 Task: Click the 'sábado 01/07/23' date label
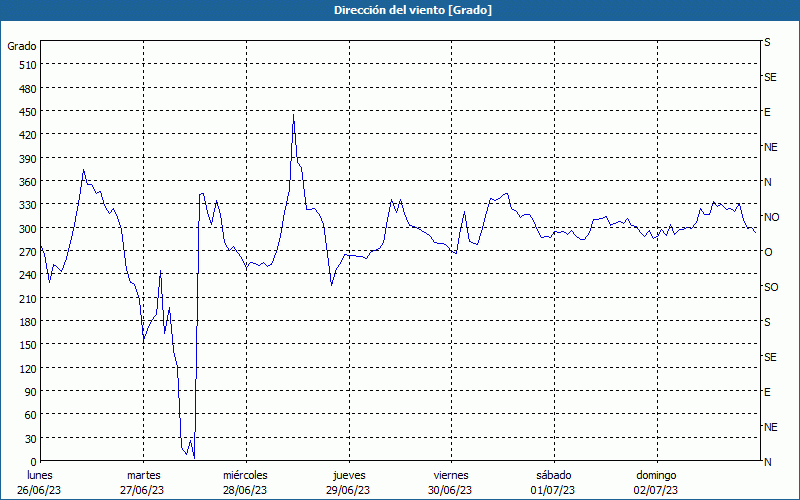point(554,483)
